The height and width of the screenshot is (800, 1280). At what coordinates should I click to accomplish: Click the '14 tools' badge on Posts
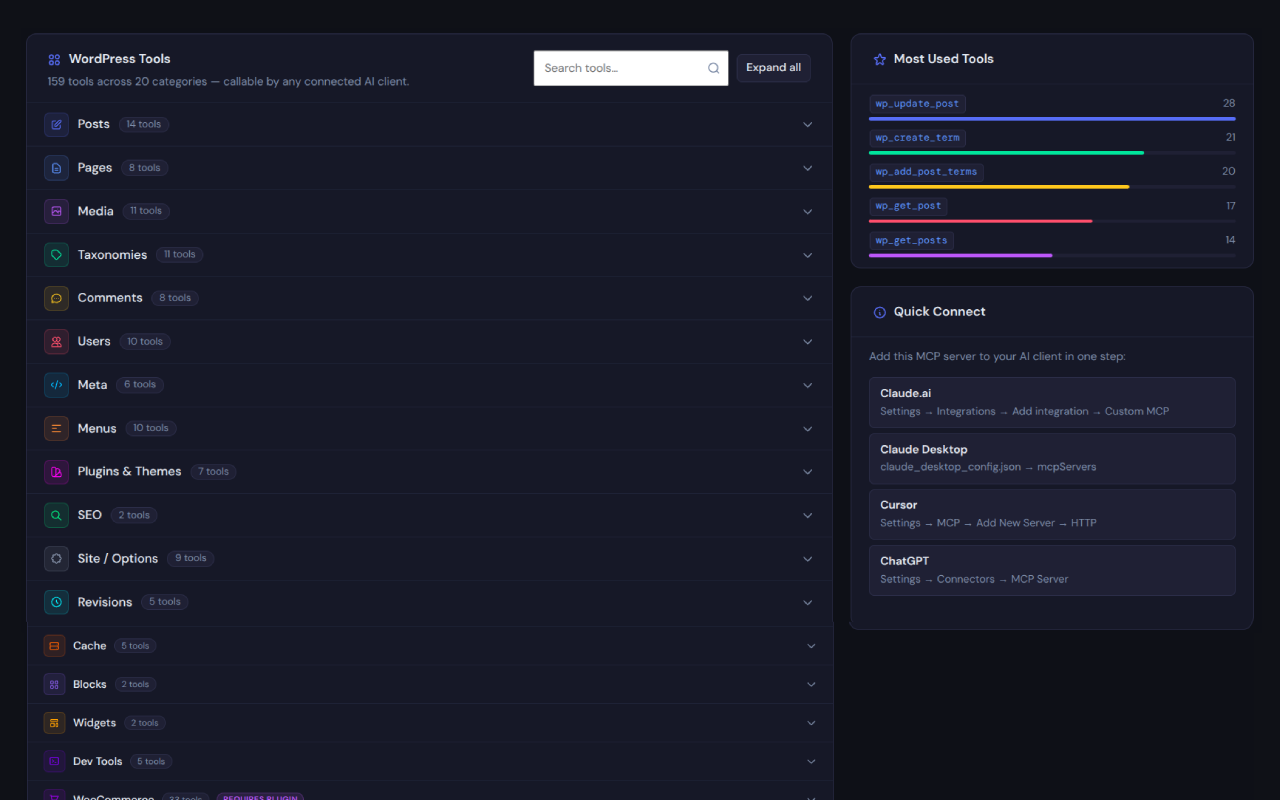[144, 124]
